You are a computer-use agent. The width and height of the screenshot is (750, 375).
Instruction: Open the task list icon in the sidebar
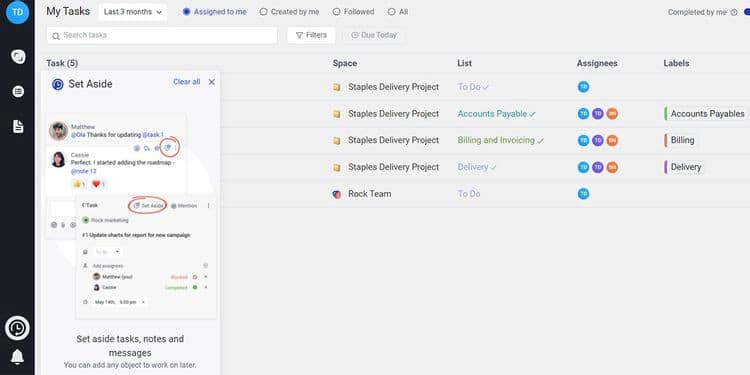(18, 91)
